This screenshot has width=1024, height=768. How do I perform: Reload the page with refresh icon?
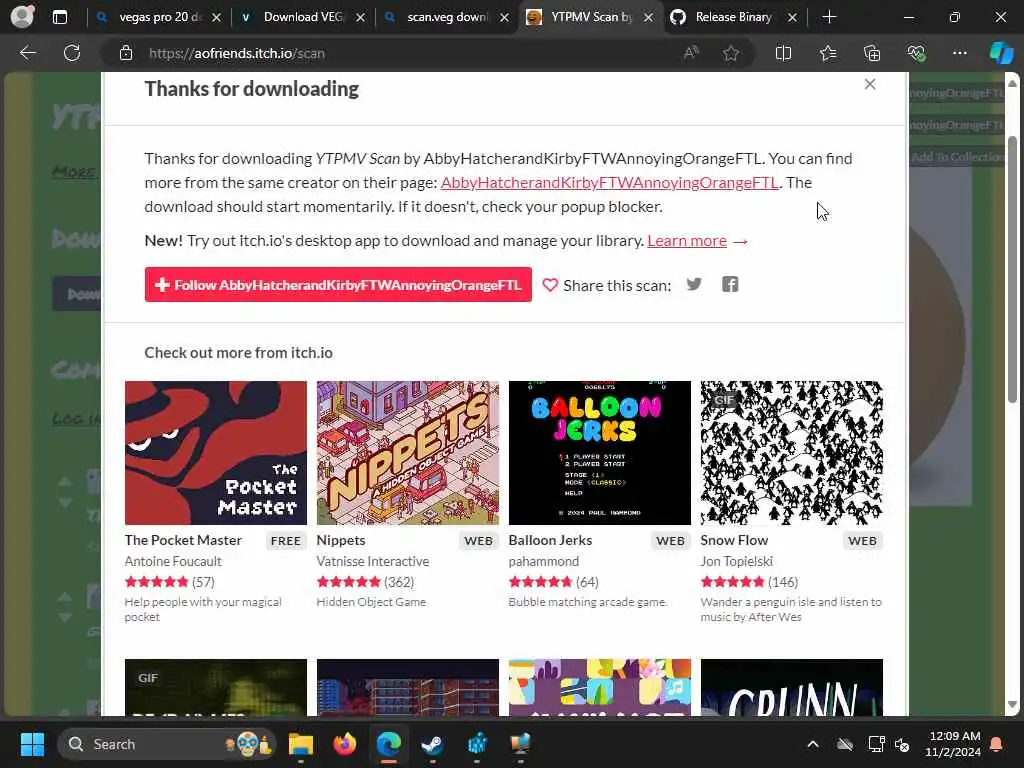coord(72,53)
